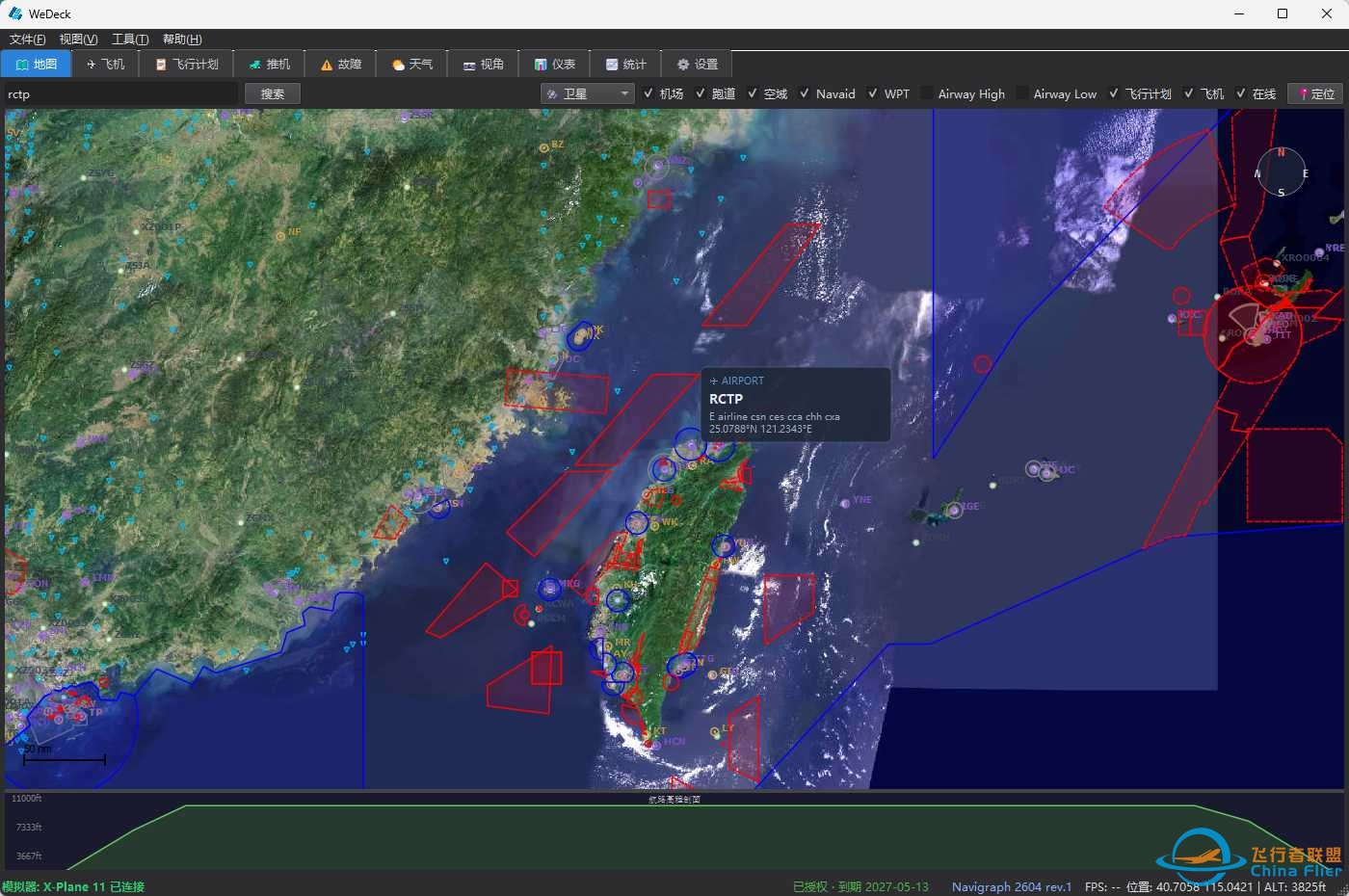Go to the 故障 failures tab
This screenshot has width=1349, height=896.
(341, 64)
